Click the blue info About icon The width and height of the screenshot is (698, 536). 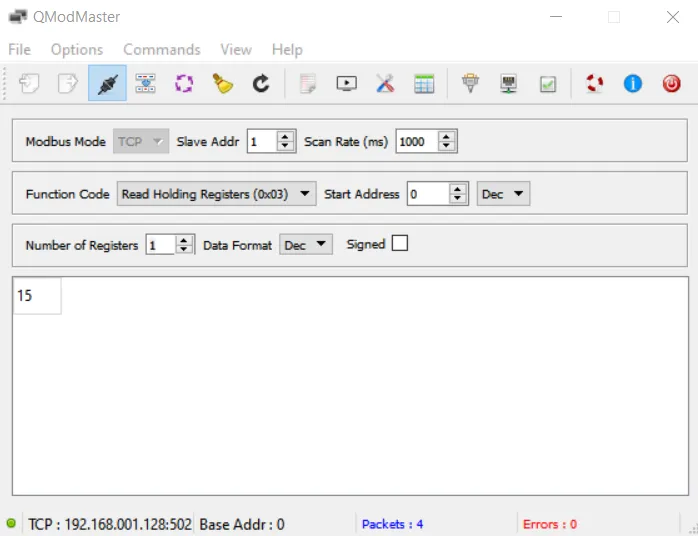pyautogui.click(x=632, y=84)
